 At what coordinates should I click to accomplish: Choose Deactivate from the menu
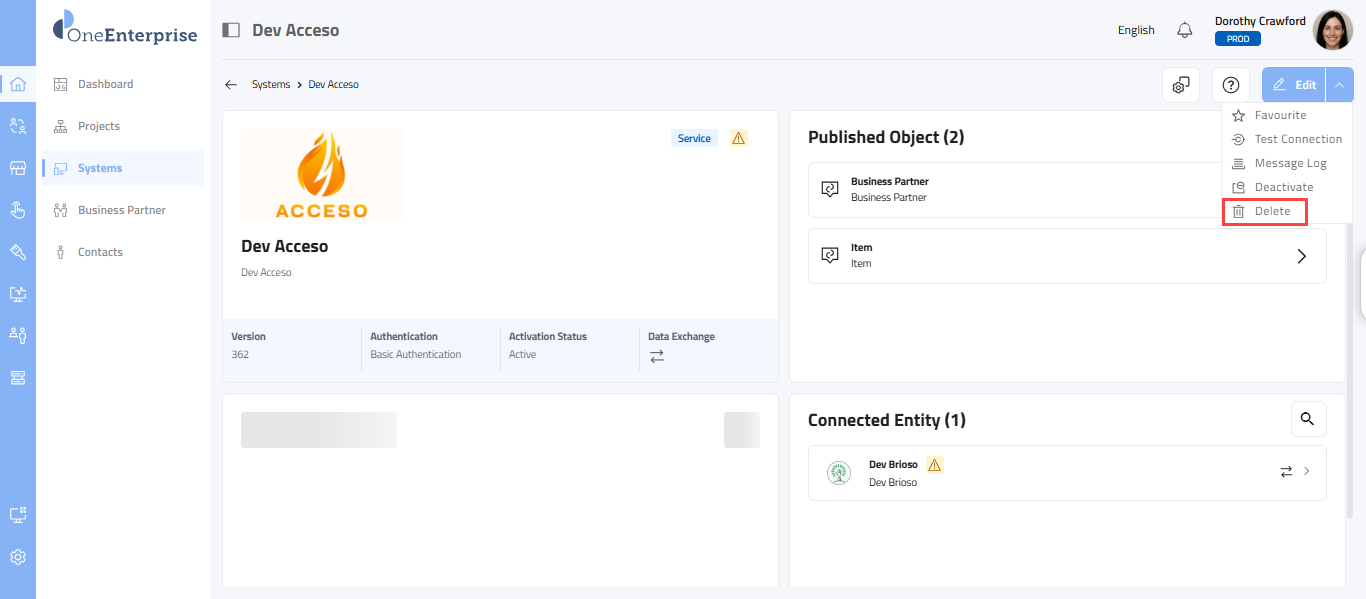click(x=1283, y=187)
